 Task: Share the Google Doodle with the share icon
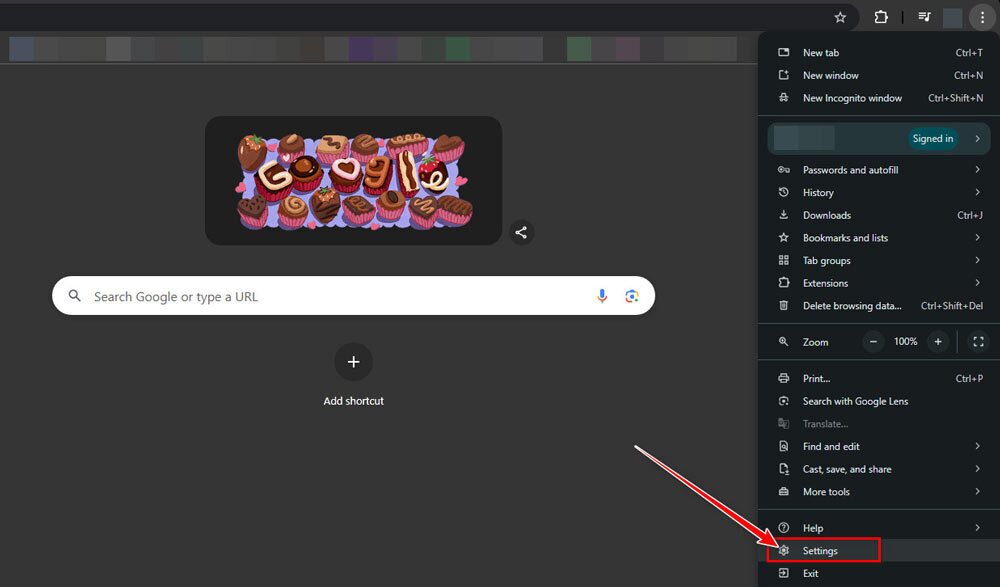(x=521, y=232)
